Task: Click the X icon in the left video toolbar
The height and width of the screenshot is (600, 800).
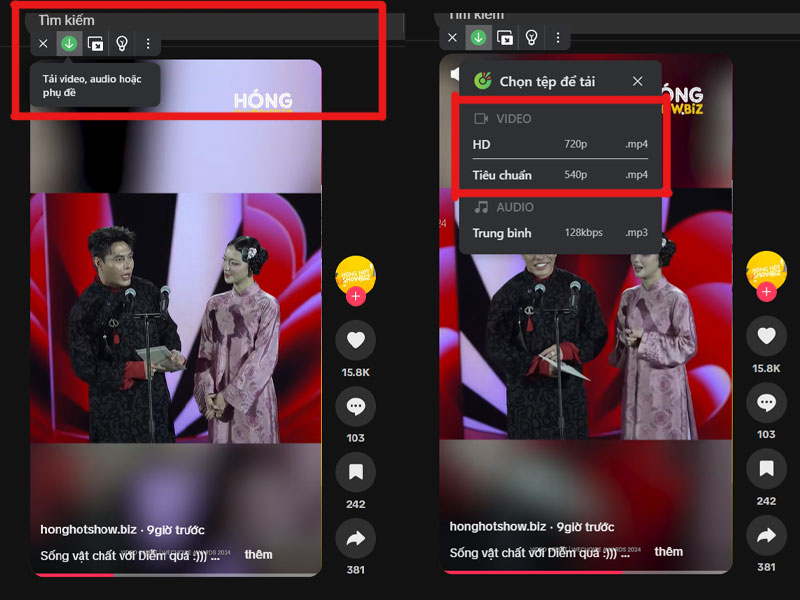Action: (x=43, y=44)
